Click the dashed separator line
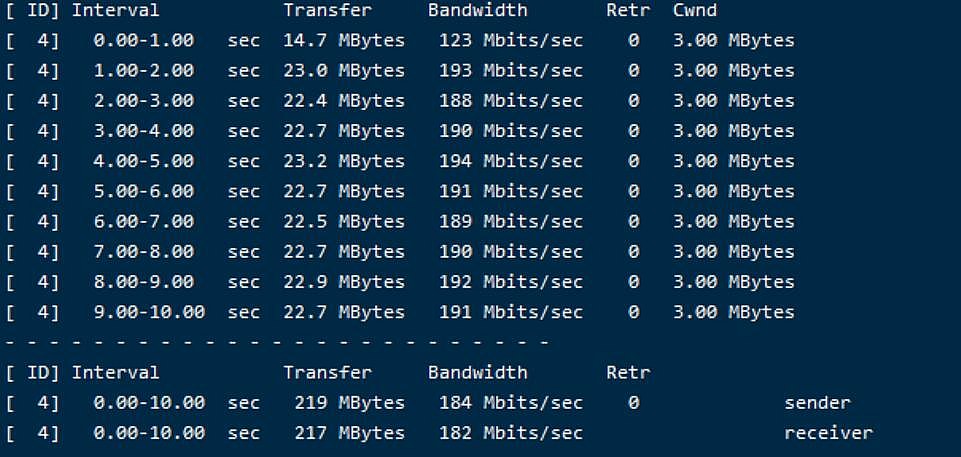 pyautogui.click(x=277, y=342)
